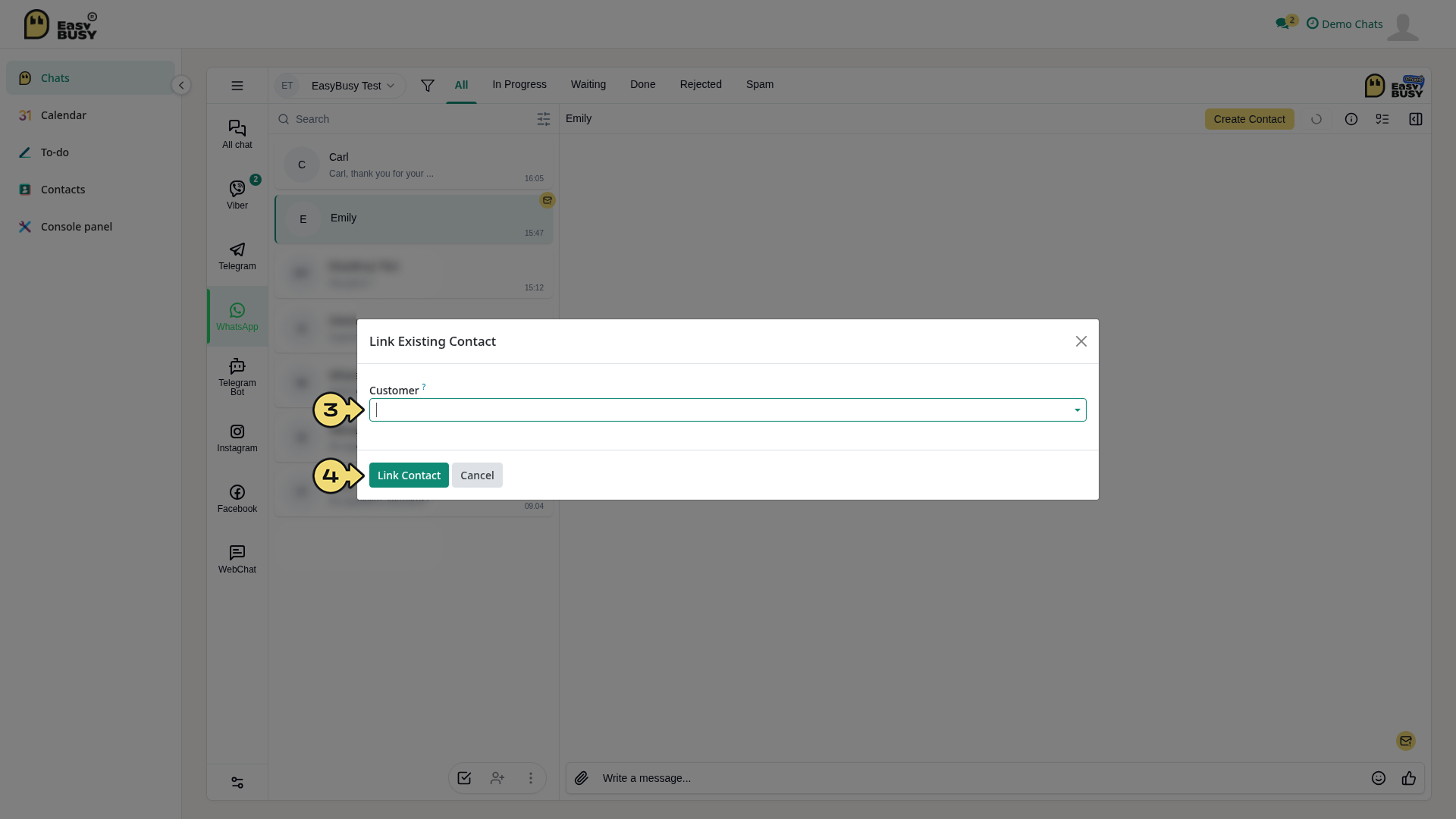Open Console panel in the left menu
This screenshot has width=1456, height=819.
[x=90, y=227]
